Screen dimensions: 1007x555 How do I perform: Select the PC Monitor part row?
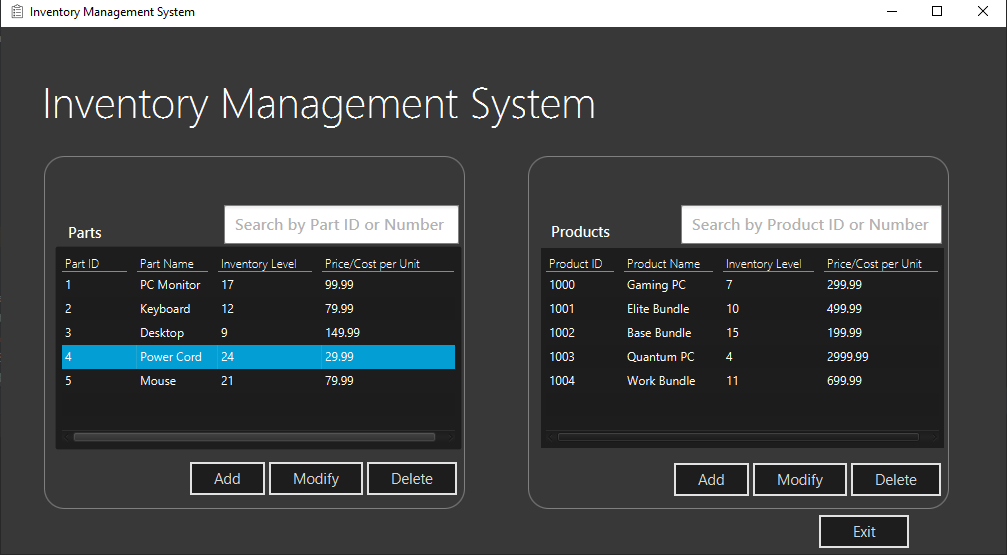[x=258, y=285]
